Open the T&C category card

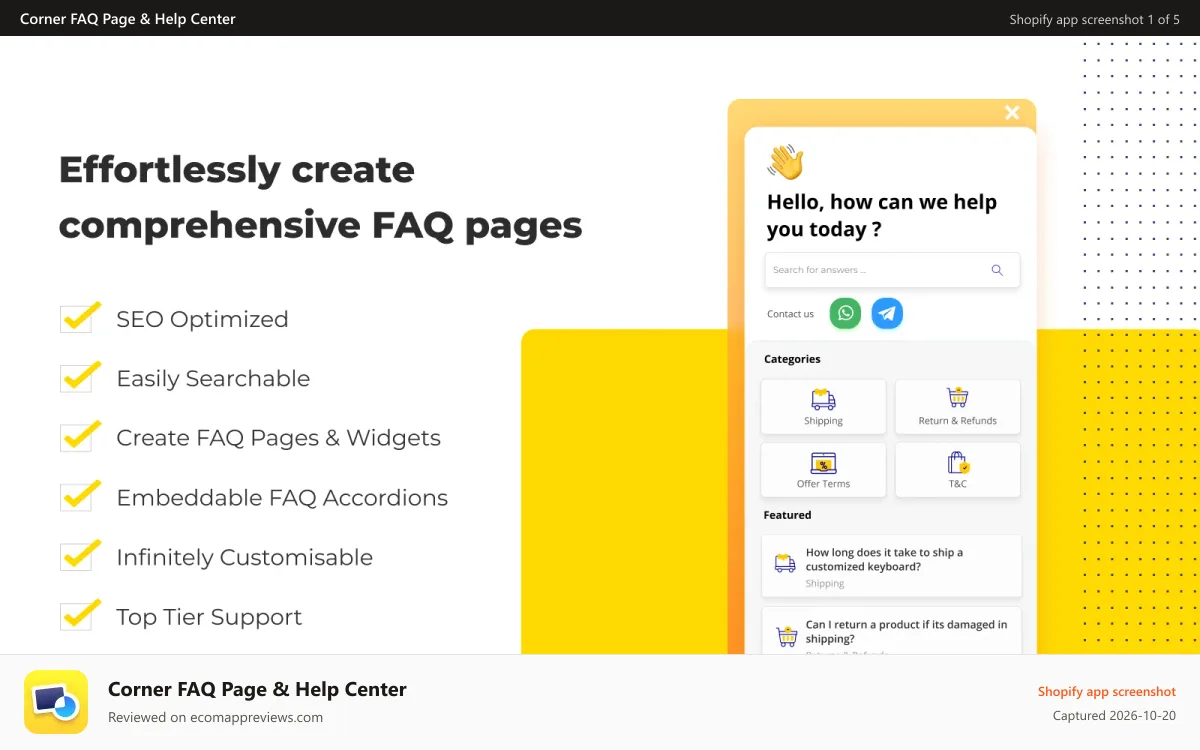[958, 470]
